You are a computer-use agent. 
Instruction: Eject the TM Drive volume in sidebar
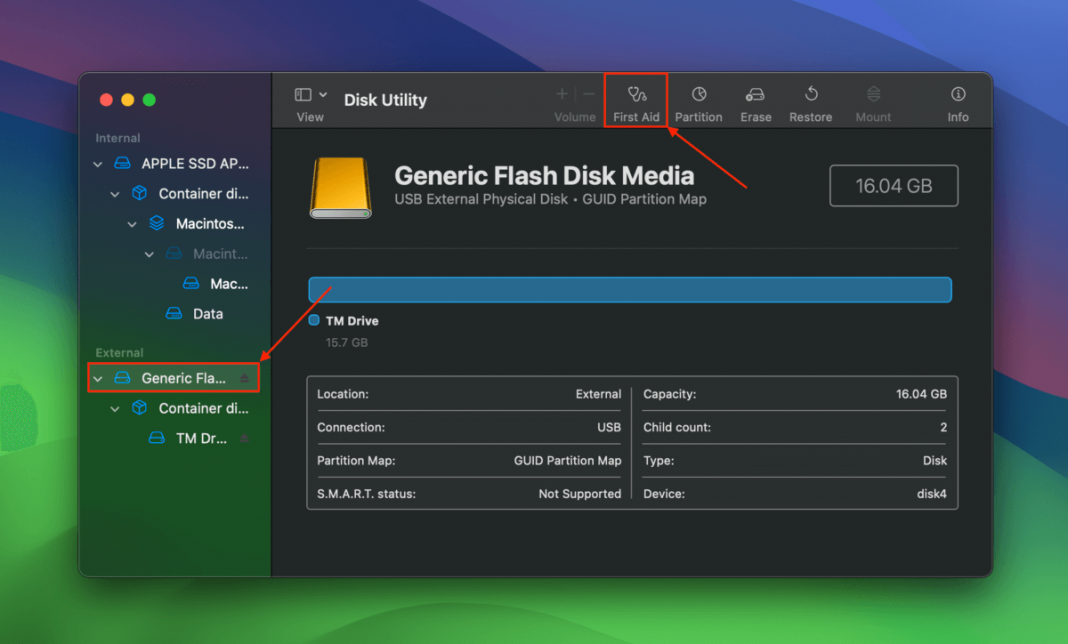245,438
